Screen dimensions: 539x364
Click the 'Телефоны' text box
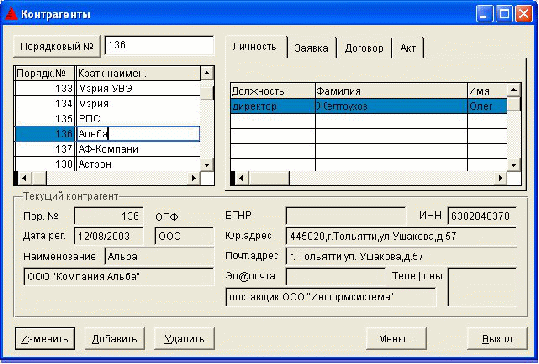tap(482, 287)
